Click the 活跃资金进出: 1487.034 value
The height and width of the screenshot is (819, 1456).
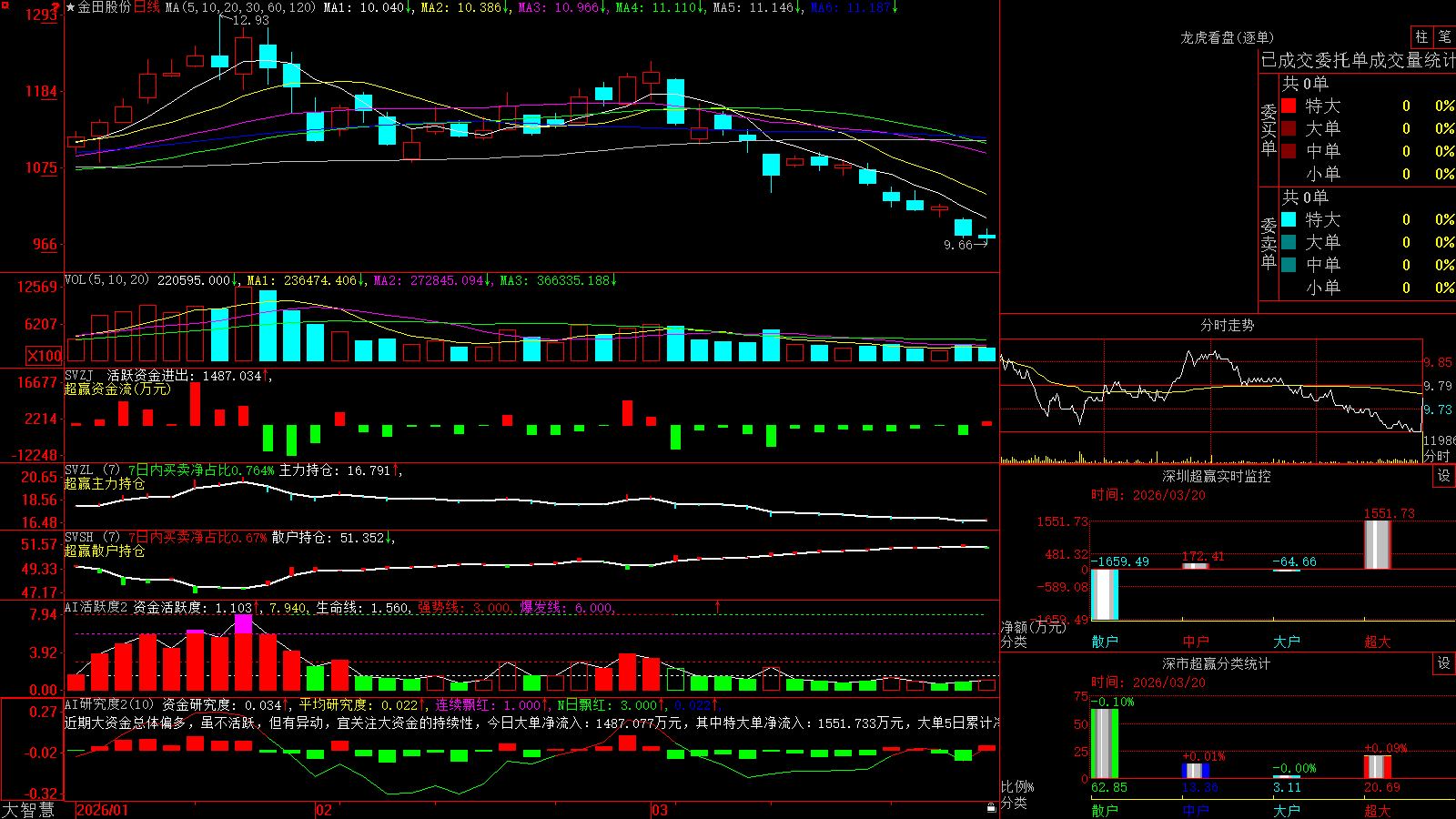point(185,375)
